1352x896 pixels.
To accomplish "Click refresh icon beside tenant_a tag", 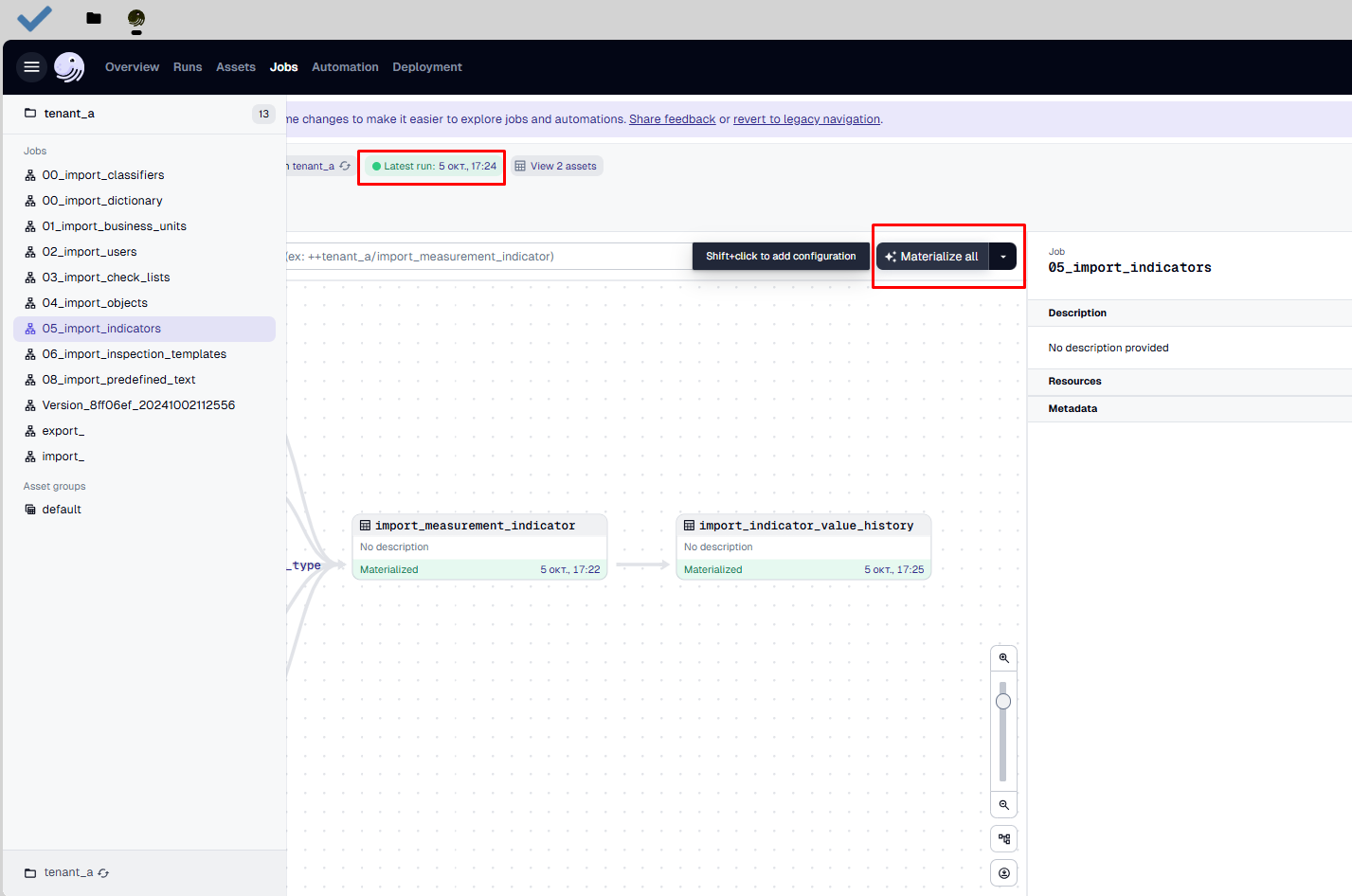I will pos(345,167).
